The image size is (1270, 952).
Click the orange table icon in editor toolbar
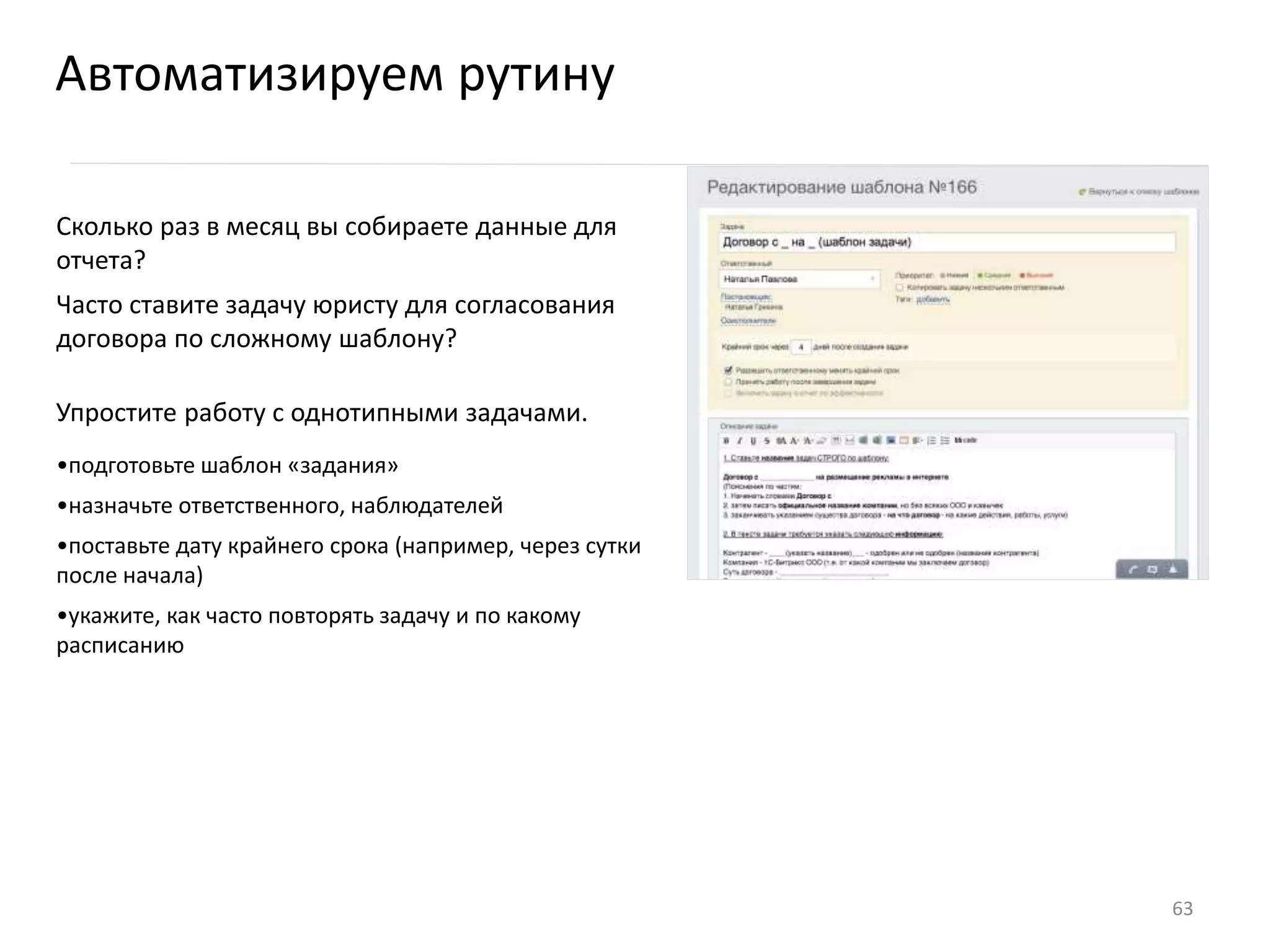coord(904,441)
